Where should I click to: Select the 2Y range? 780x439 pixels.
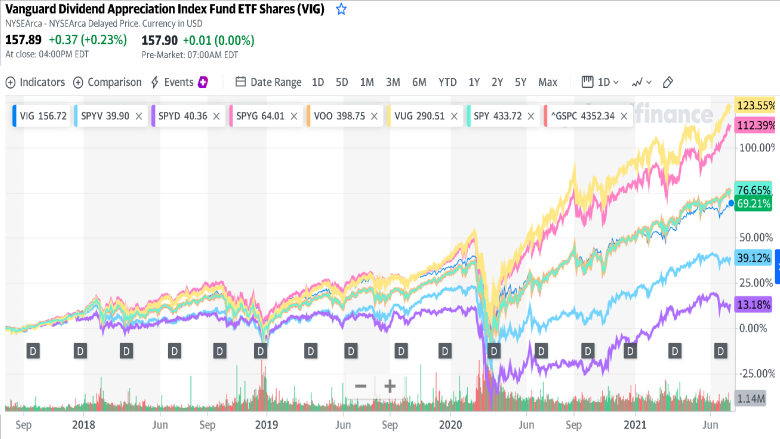click(497, 82)
